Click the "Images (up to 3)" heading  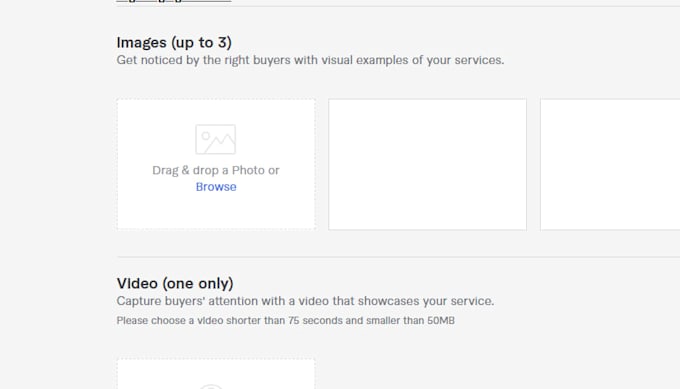pos(174,42)
